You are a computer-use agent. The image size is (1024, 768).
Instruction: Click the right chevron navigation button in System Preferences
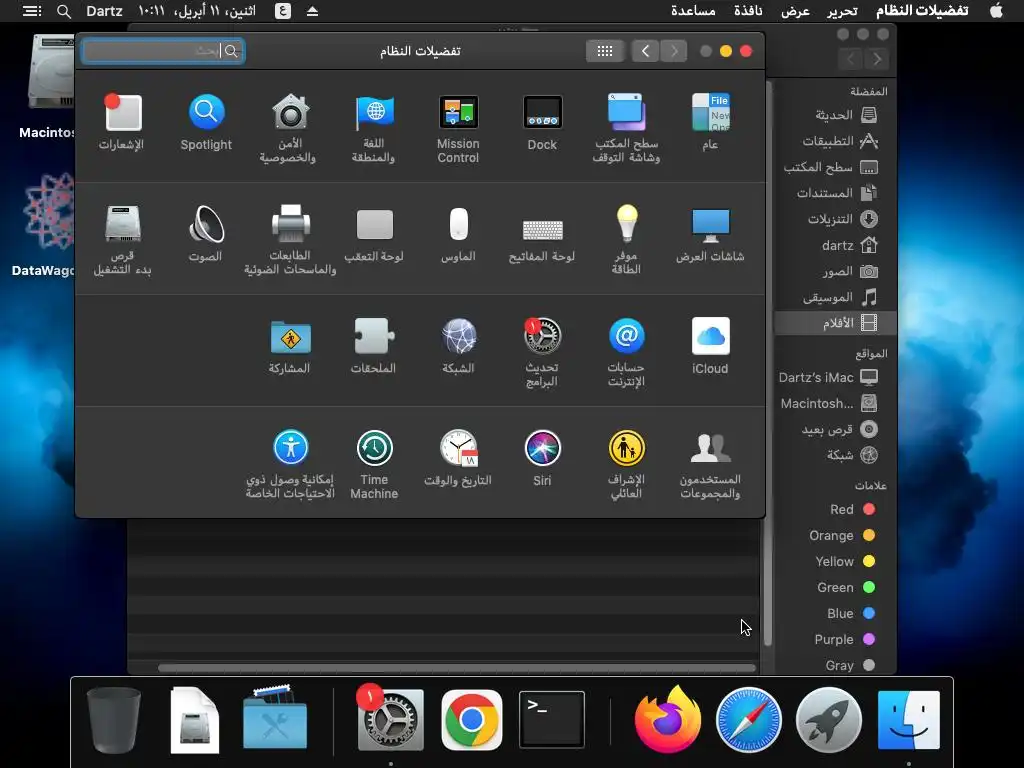click(x=673, y=51)
